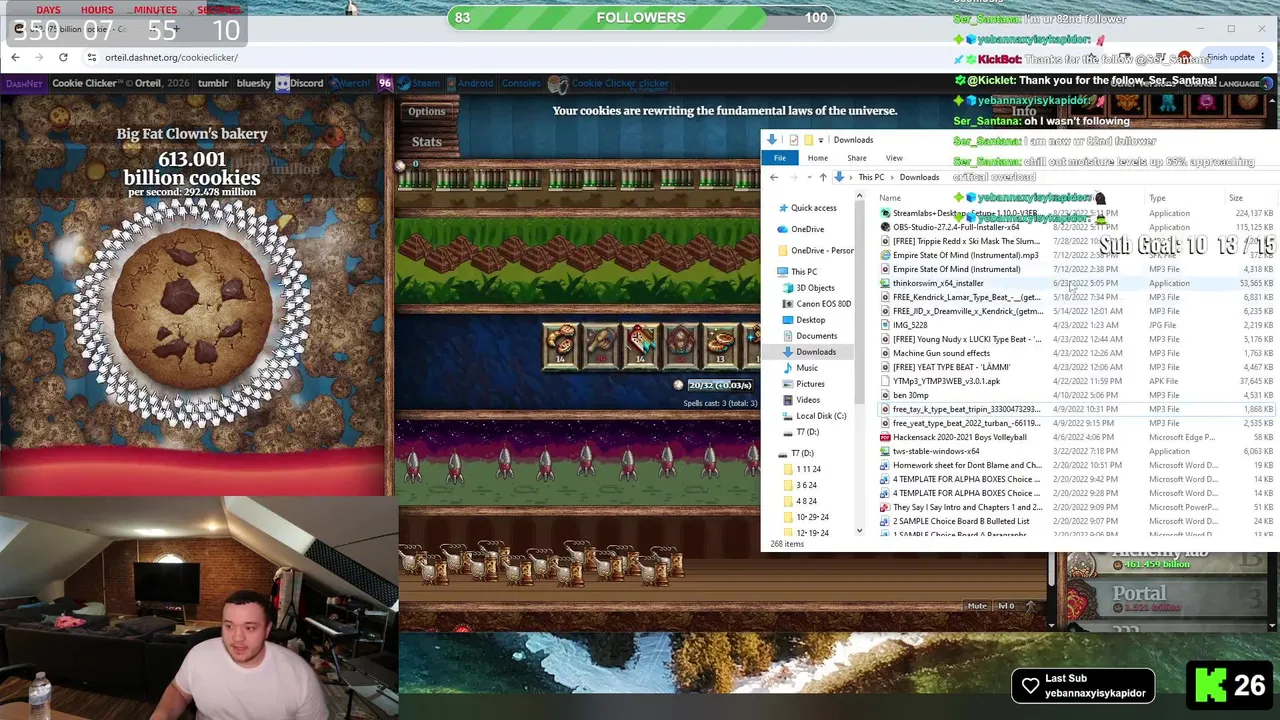Open the Home ribbon tab in explorer
This screenshot has width=1280, height=720.
pos(817,158)
